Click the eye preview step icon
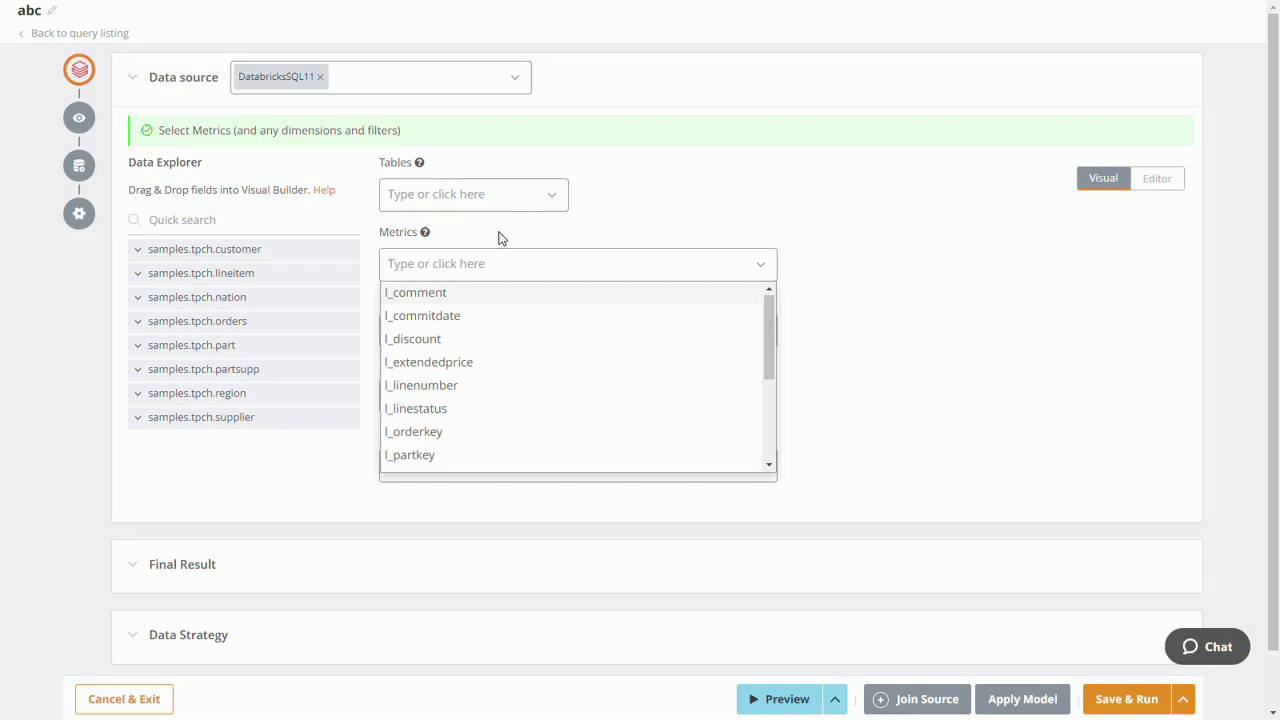Viewport: 1280px width, 720px height. pos(79,118)
